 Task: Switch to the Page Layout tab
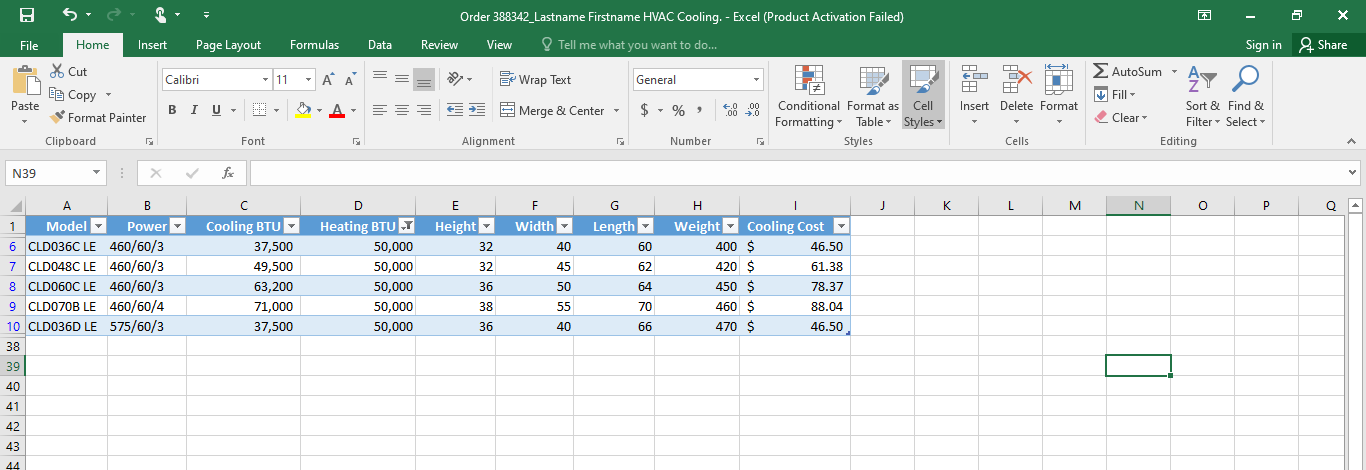click(x=228, y=45)
